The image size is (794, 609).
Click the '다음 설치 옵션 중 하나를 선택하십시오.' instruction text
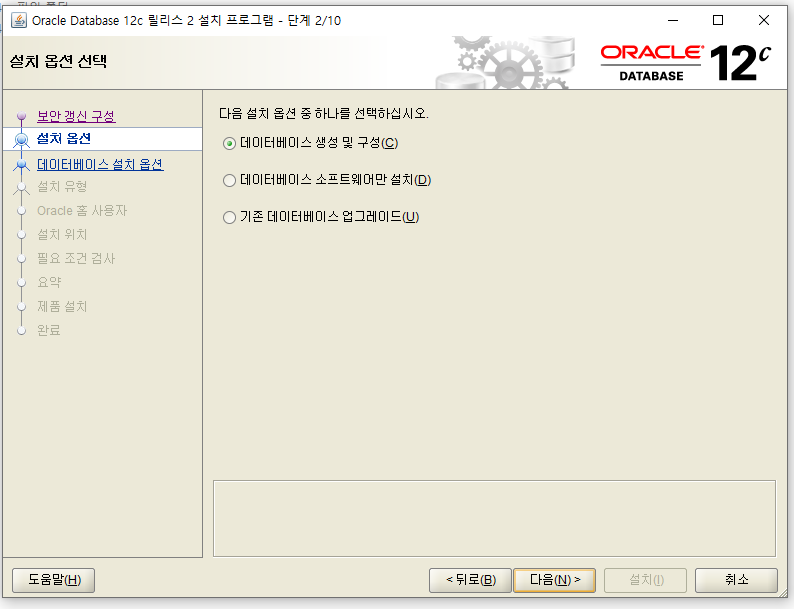point(324,113)
